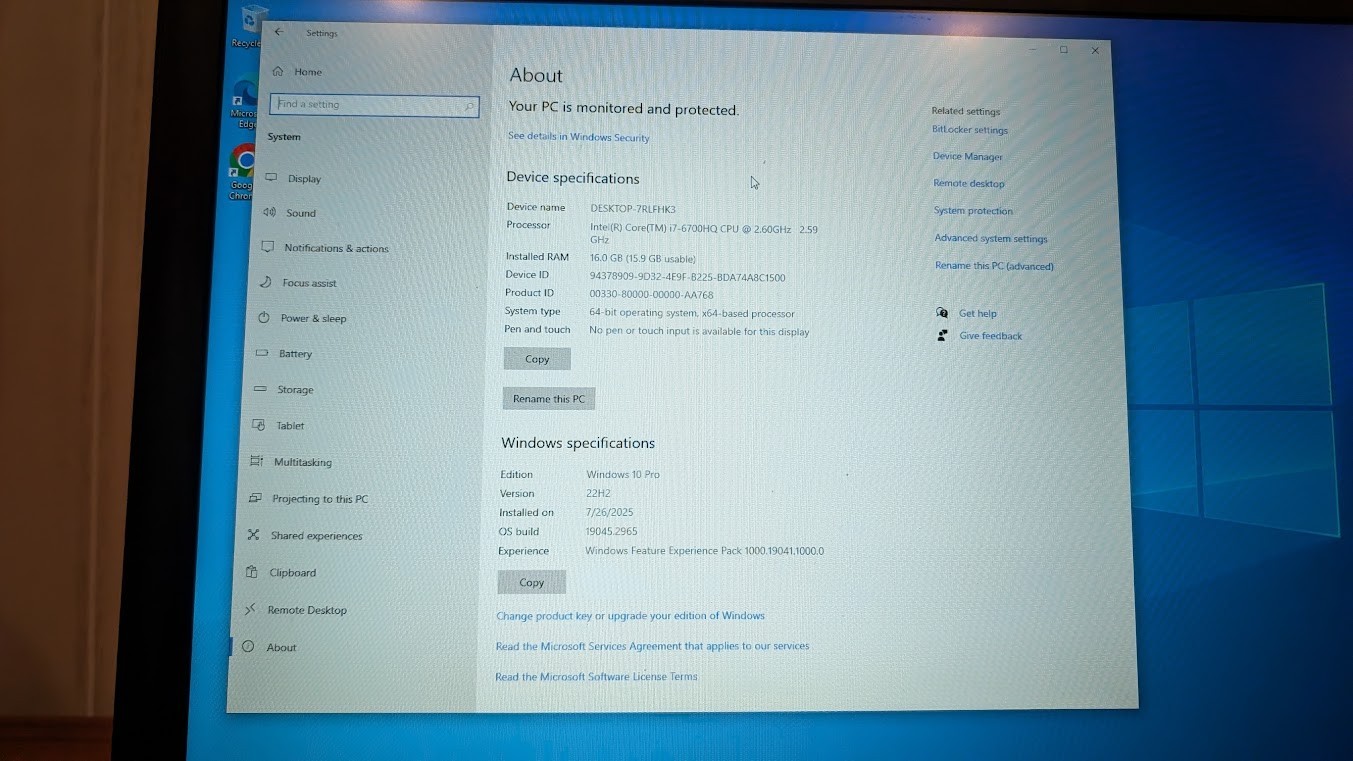Click the search magnifier in Find a setting
This screenshot has width=1353, height=761.
tap(469, 106)
